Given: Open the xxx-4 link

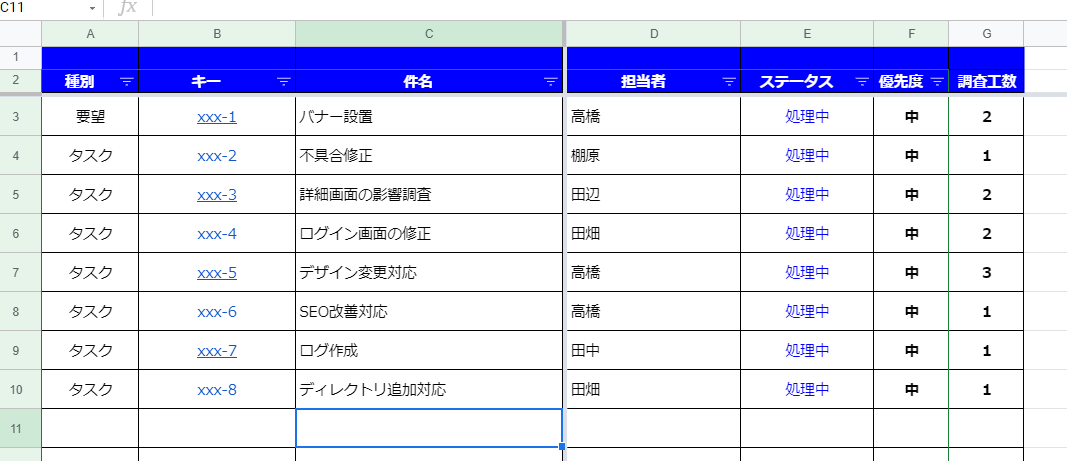Looking at the screenshot, I should click(217, 234).
